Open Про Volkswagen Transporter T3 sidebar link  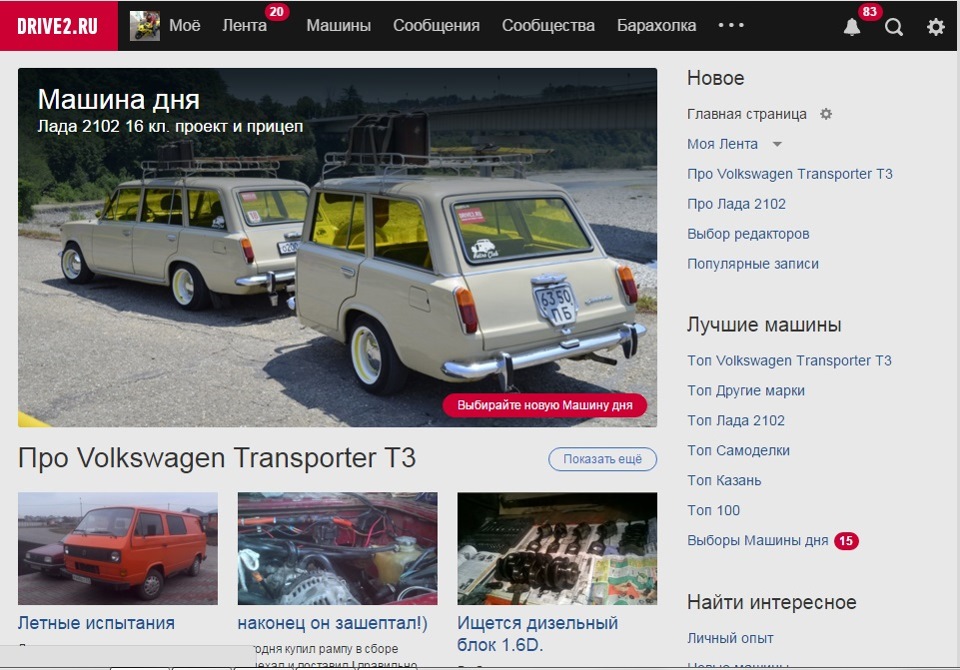790,174
